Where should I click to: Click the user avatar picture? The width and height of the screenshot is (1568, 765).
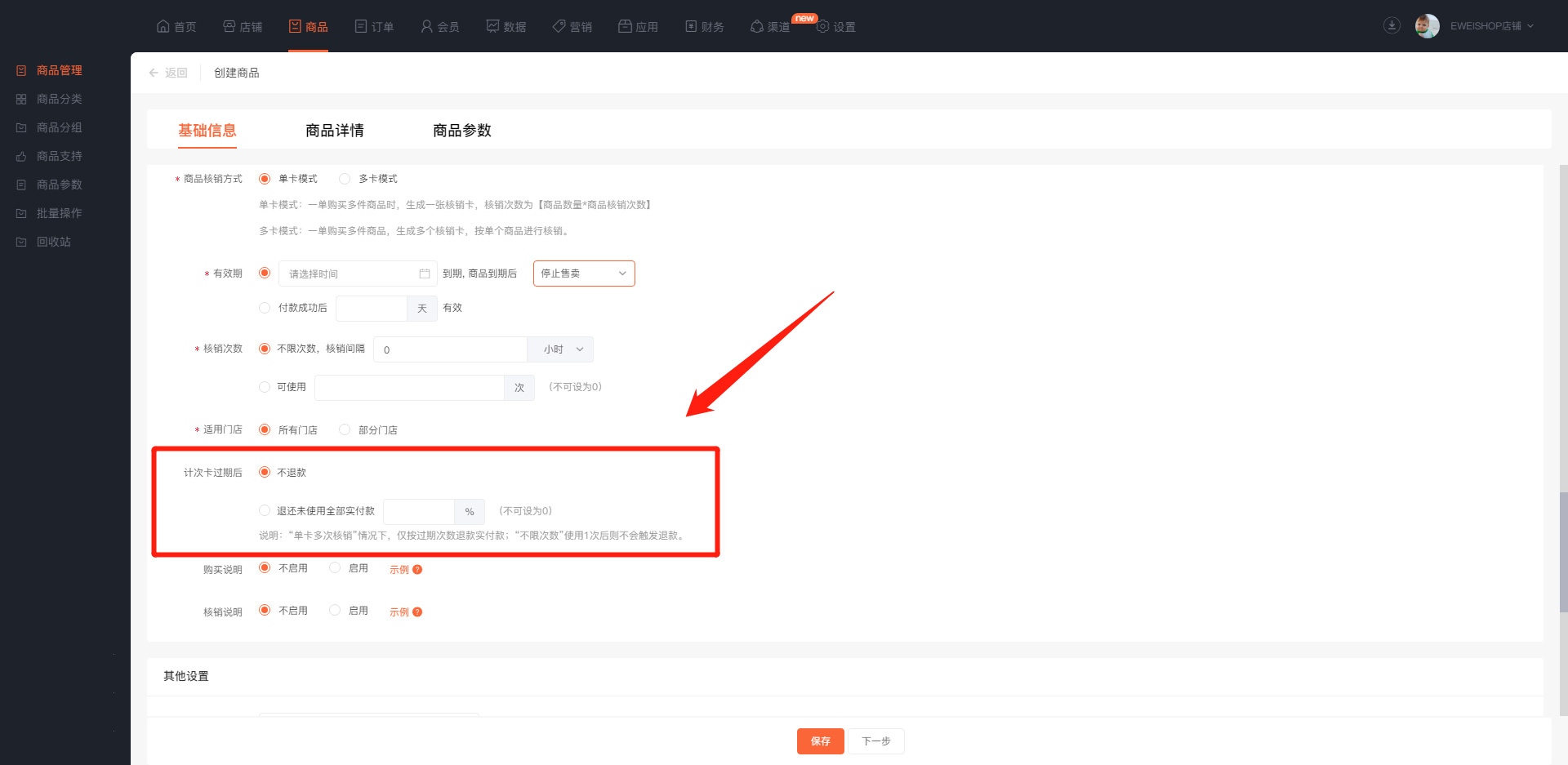tap(1427, 26)
